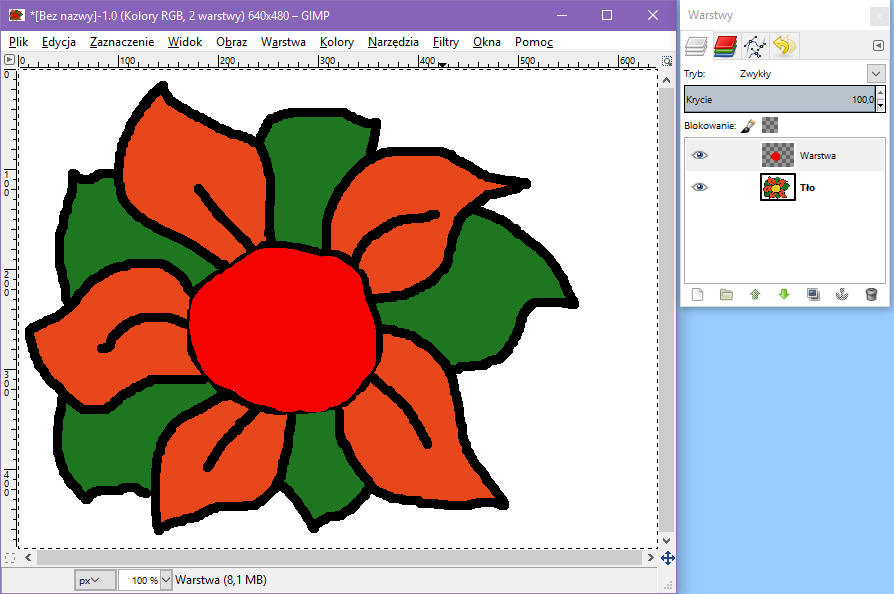The height and width of the screenshot is (594, 894).
Task: Toggle visibility of the Tło layer
Action: [x=699, y=187]
